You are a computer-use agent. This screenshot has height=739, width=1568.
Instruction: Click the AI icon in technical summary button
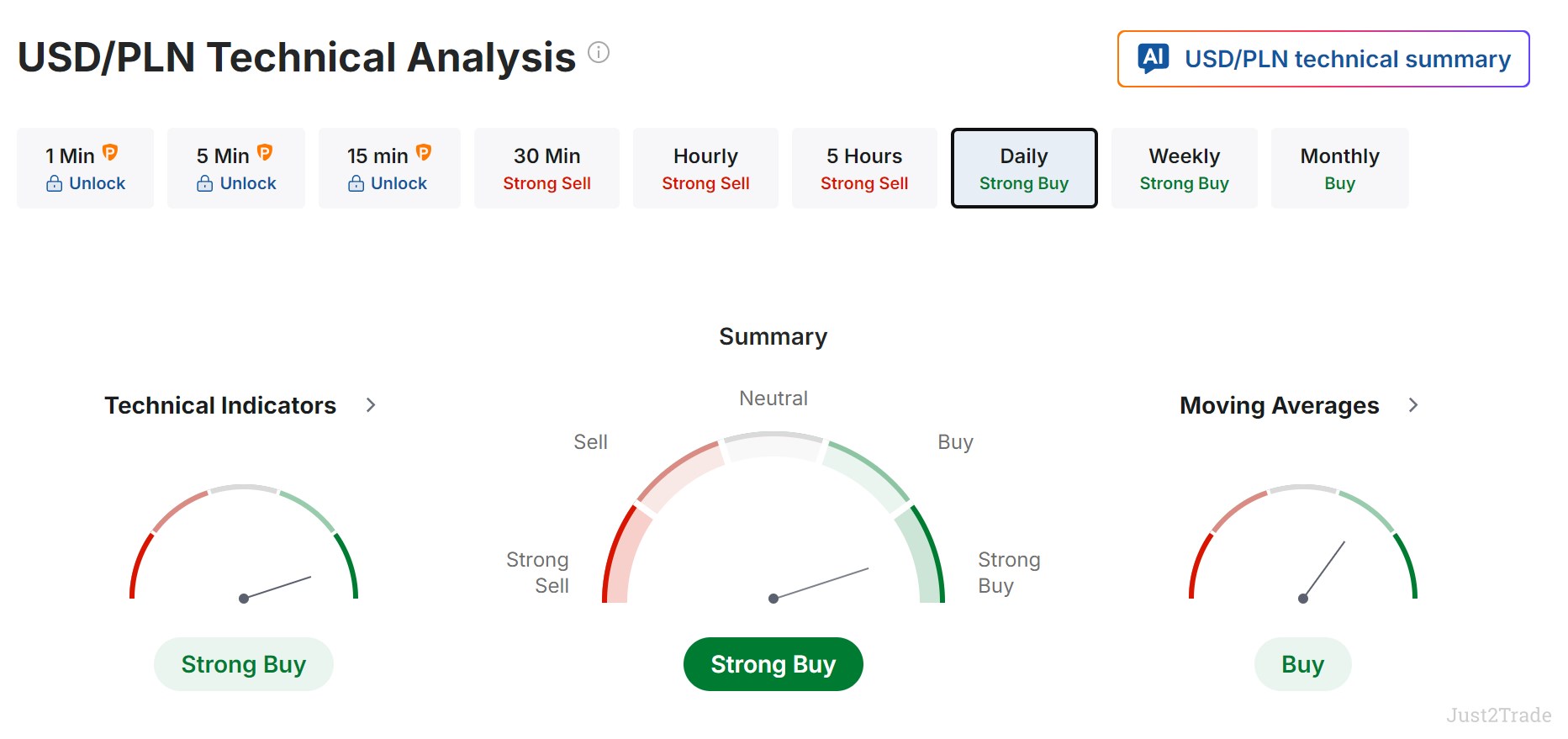tap(1154, 58)
